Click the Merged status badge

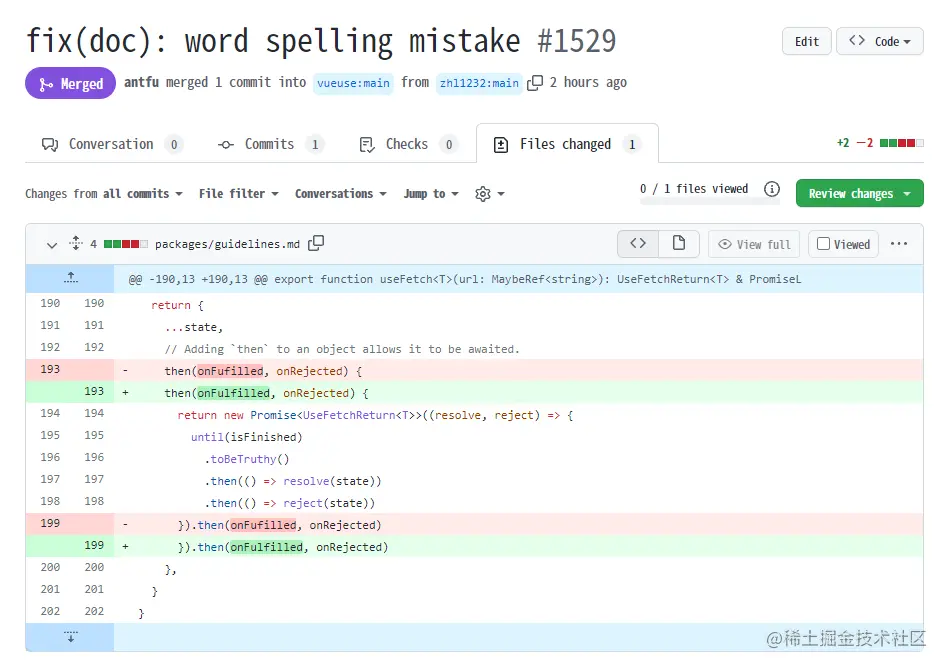coord(71,83)
